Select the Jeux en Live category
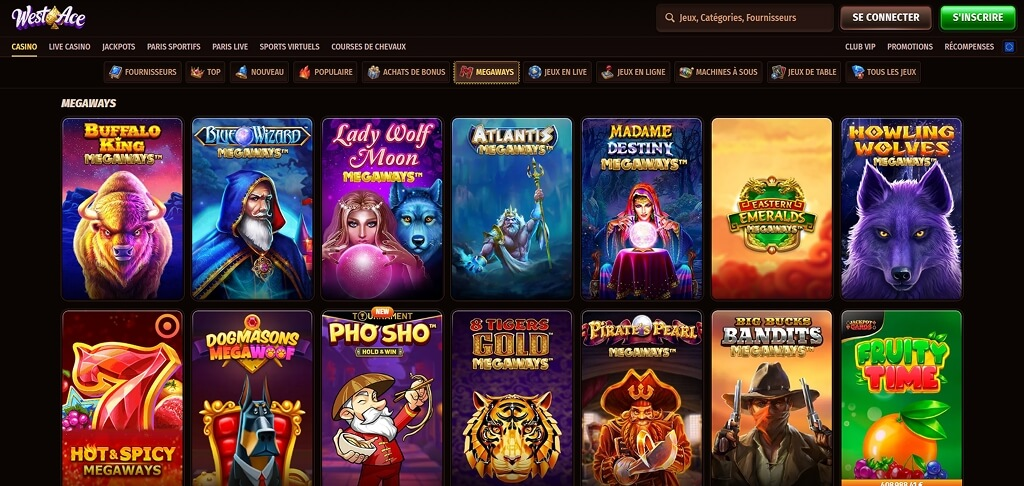 coord(557,73)
